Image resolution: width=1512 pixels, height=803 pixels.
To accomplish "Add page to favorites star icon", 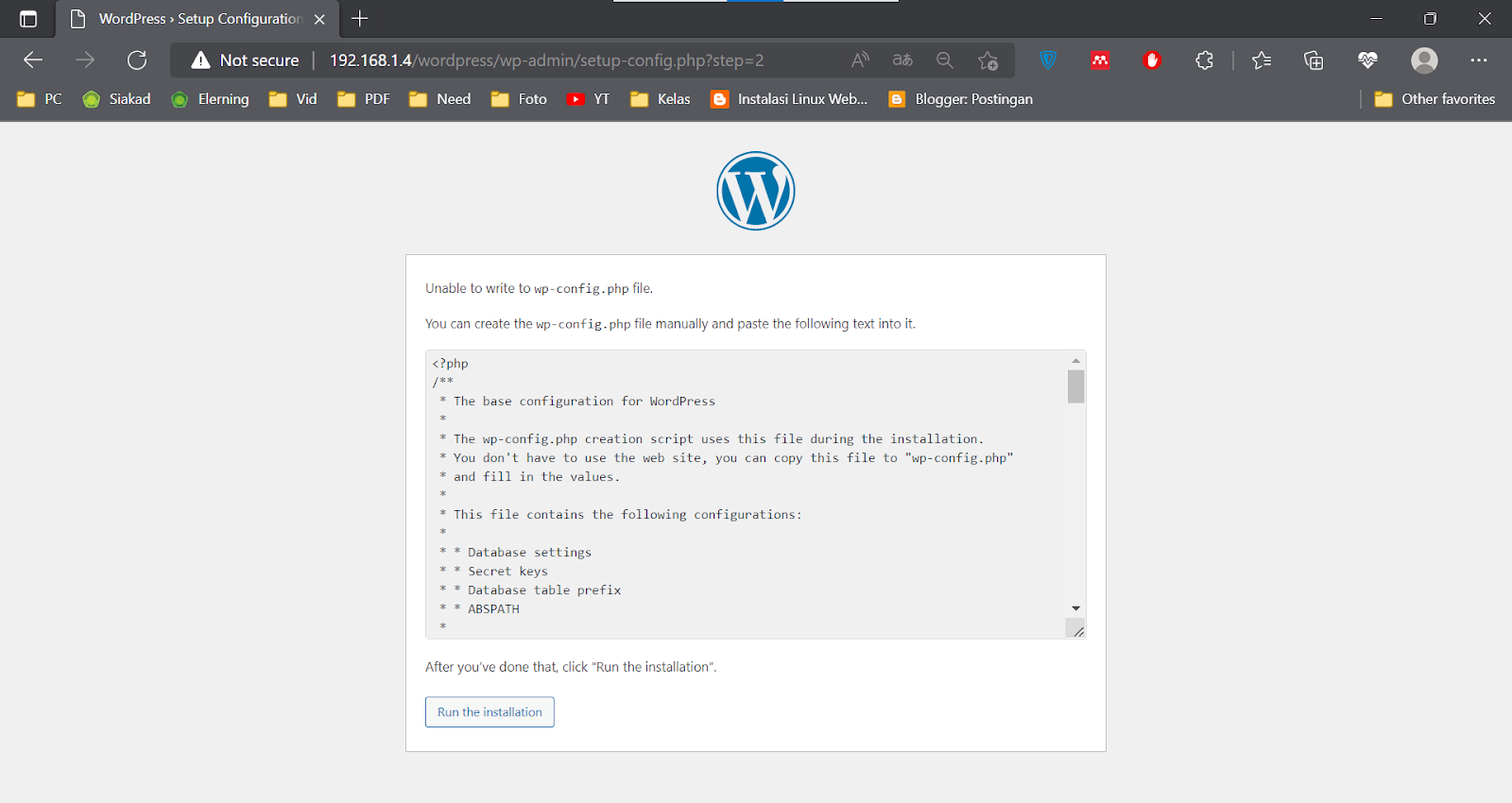I will pos(988,60).
